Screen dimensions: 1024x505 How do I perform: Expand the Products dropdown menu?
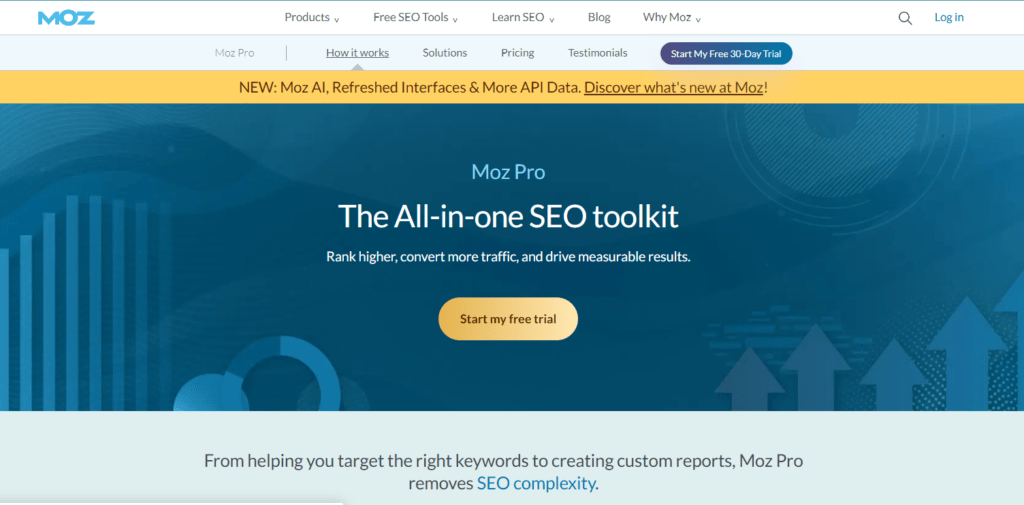[x=312, y=17]
